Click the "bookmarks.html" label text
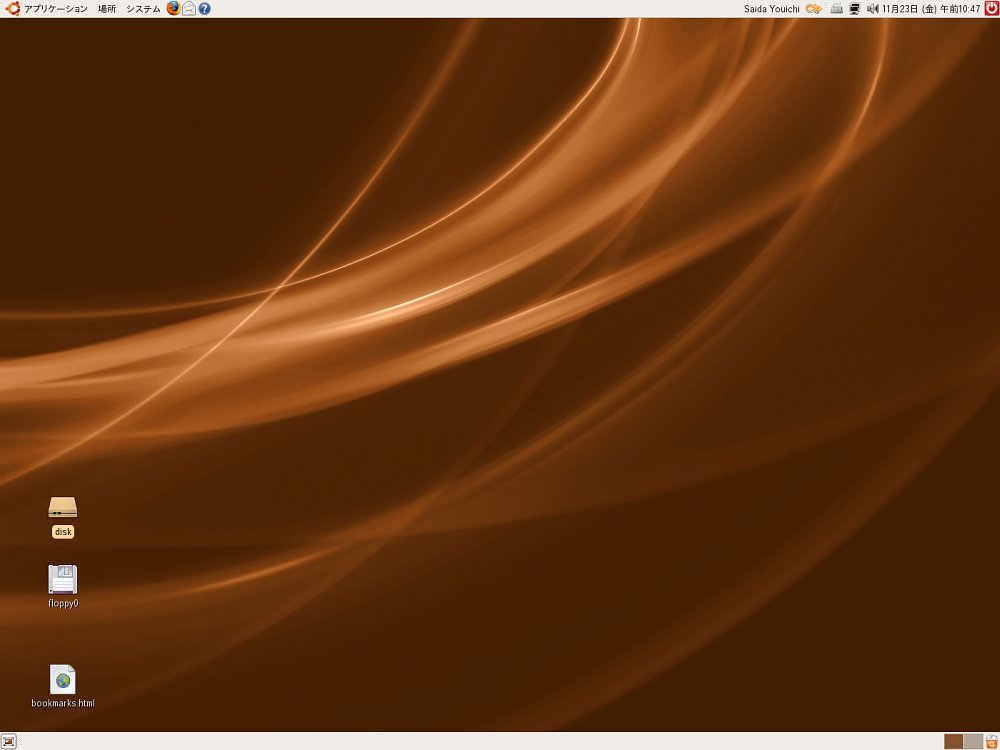The image size is (1000, 750). [x=63, y=703]
